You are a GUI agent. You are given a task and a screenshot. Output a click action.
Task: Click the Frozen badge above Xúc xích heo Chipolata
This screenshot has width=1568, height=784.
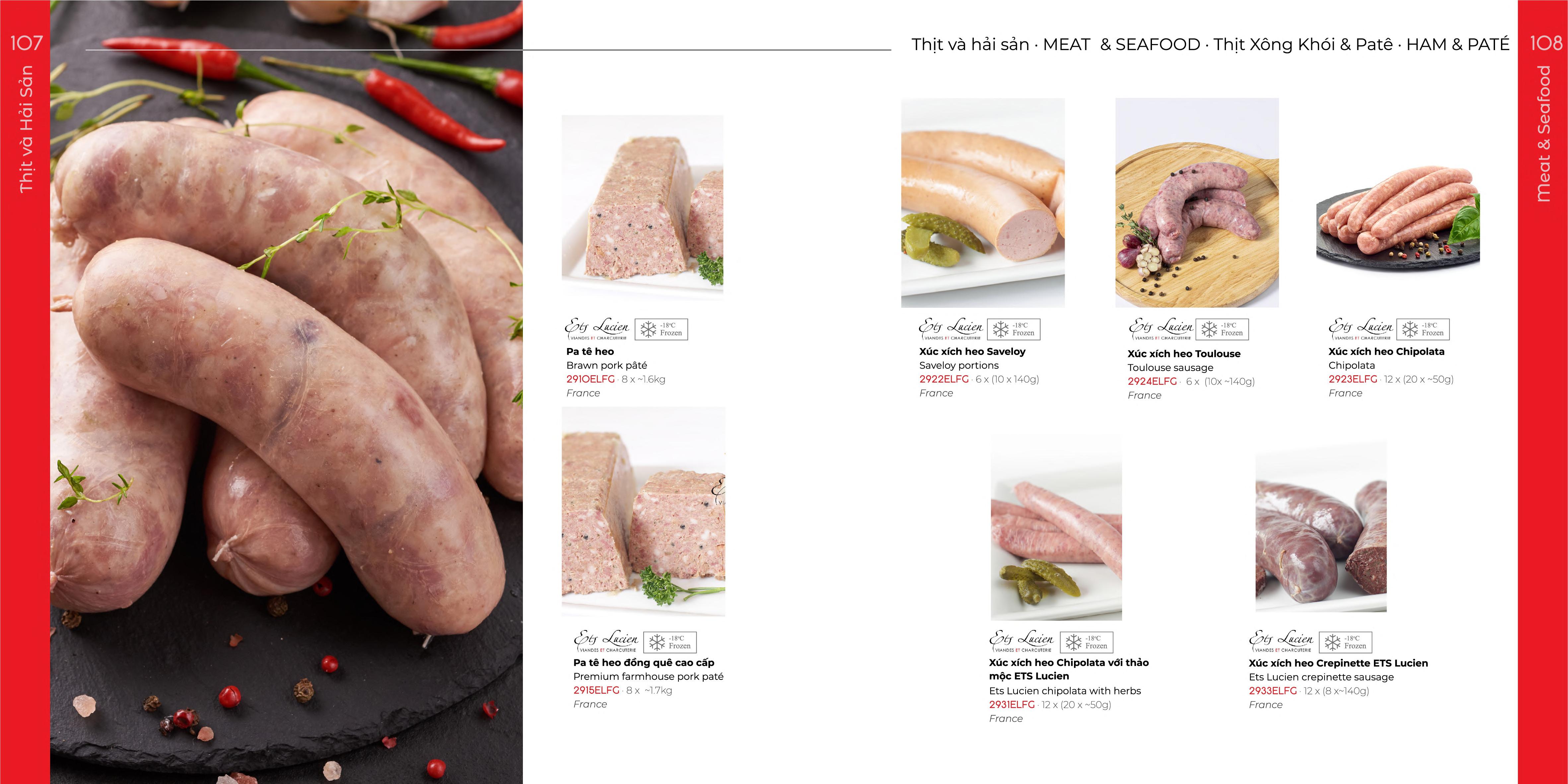(x=1423, y=329)
